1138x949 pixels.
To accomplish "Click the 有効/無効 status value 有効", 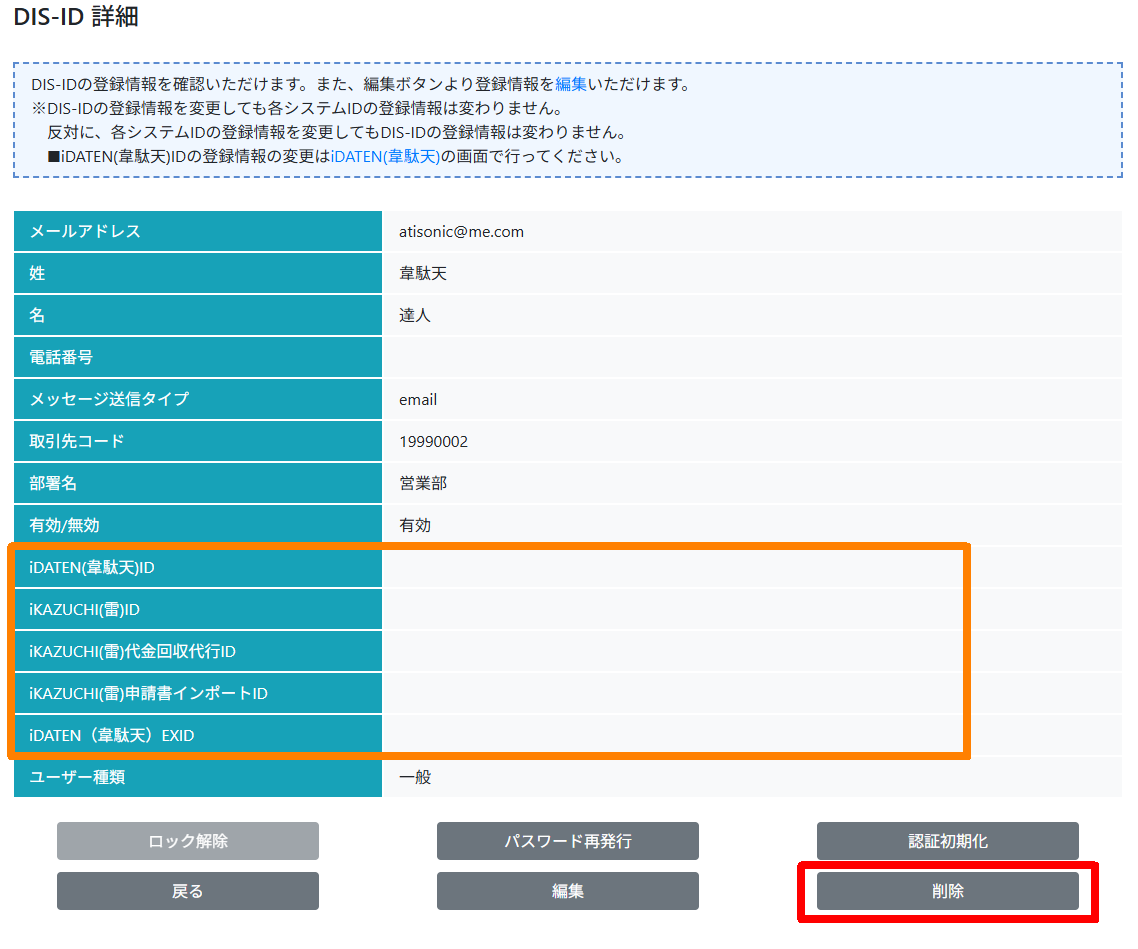I will pos(415,526).
